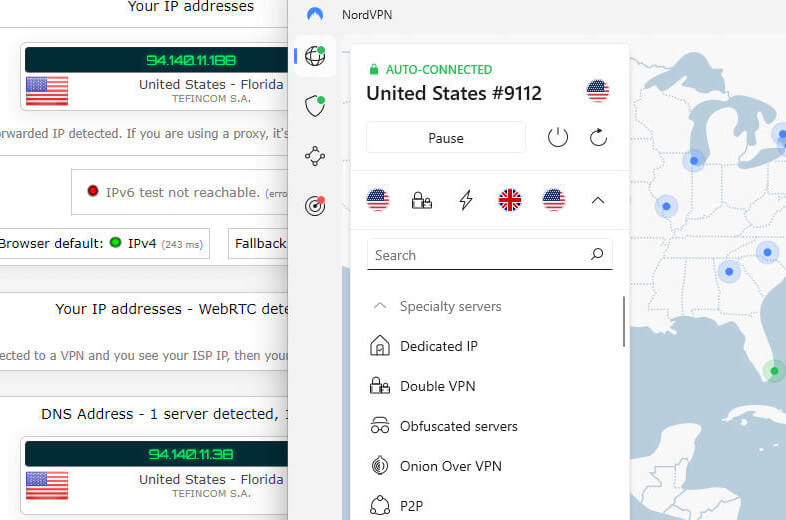Image resolution: width=786 pixels, height=520 pixels.
Task: Open the Threat Protection shield tab
Action: pyautogui.click(x=315, y=106)
